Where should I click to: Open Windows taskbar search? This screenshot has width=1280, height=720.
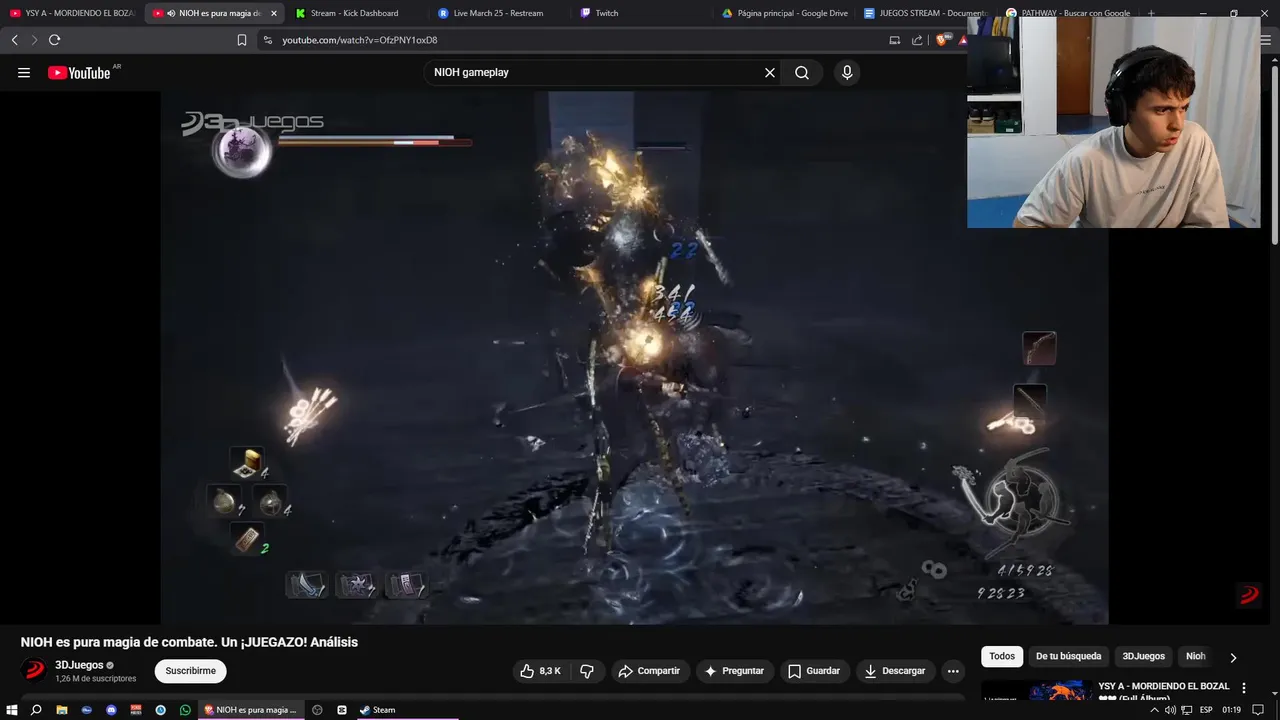pos(36,710)
